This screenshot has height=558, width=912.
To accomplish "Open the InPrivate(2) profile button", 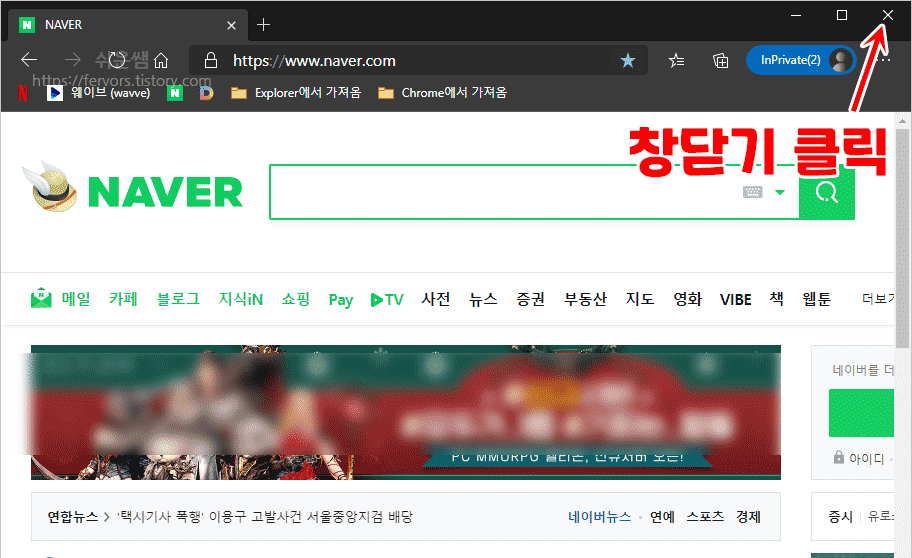I will pyautogui.click(x=801, y=60).
